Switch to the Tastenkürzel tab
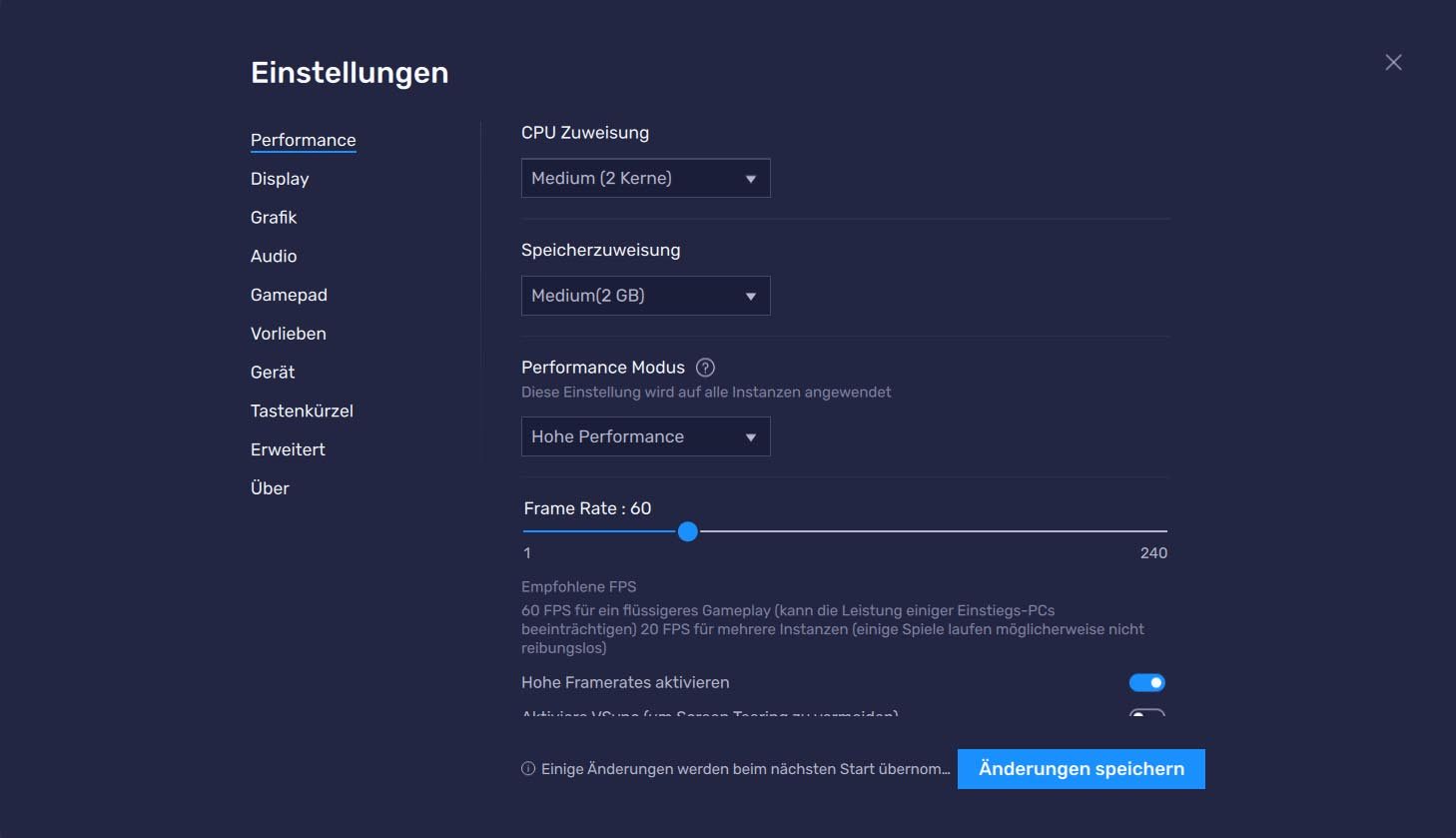The width and height of the screenshot is (1456, 838). pos(302,411)
